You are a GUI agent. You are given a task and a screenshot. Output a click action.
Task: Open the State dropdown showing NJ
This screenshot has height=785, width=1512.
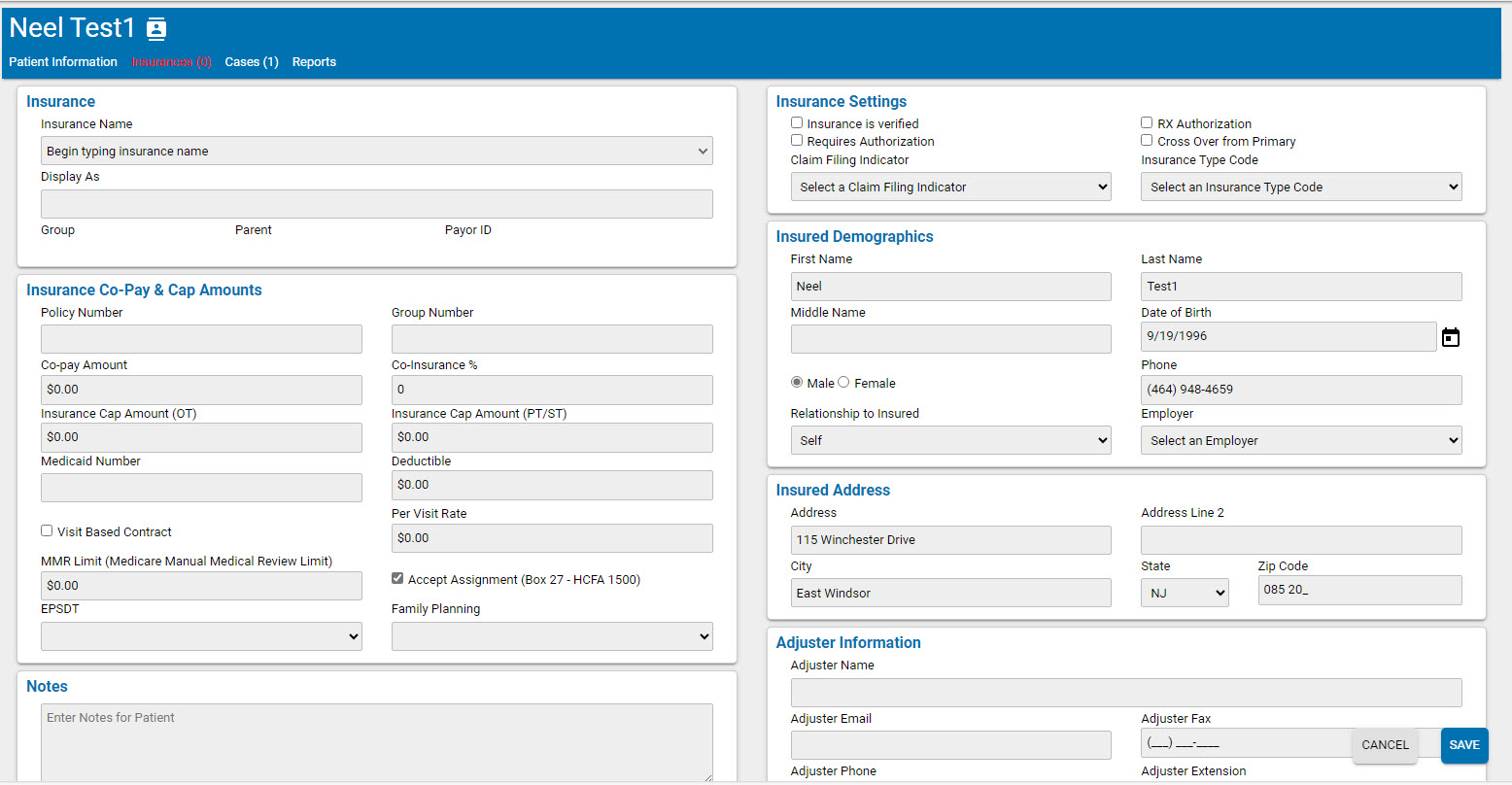pos(1184,593)
